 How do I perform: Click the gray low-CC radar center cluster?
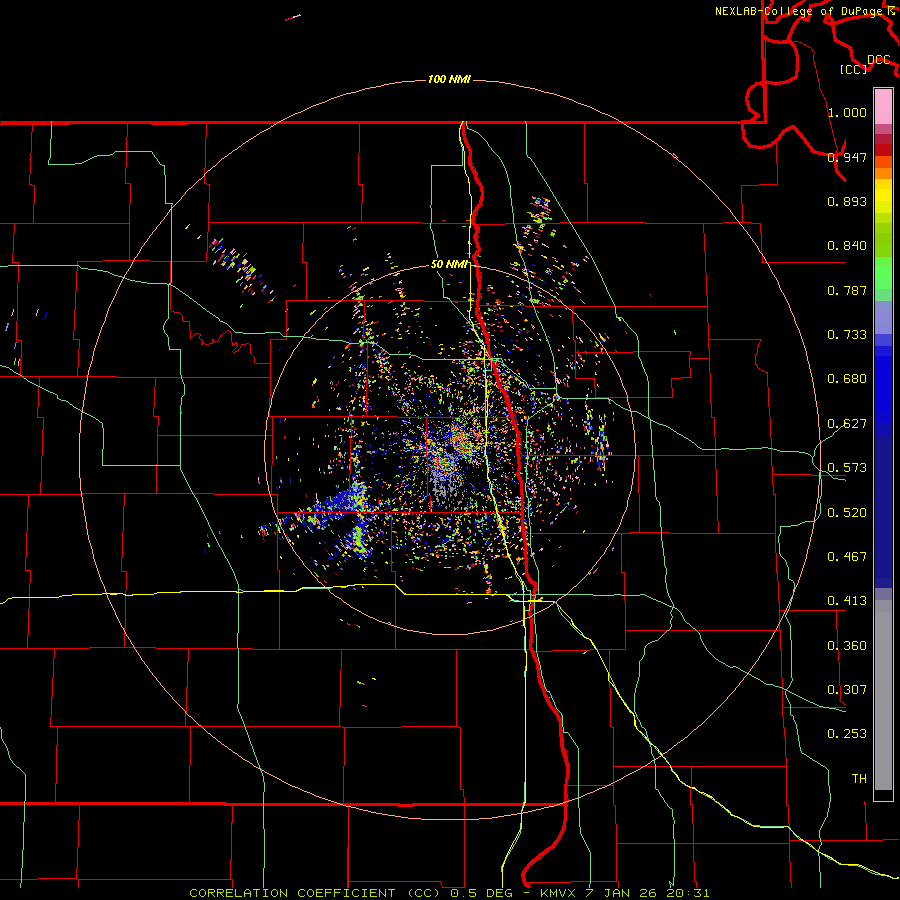point(445,479)
